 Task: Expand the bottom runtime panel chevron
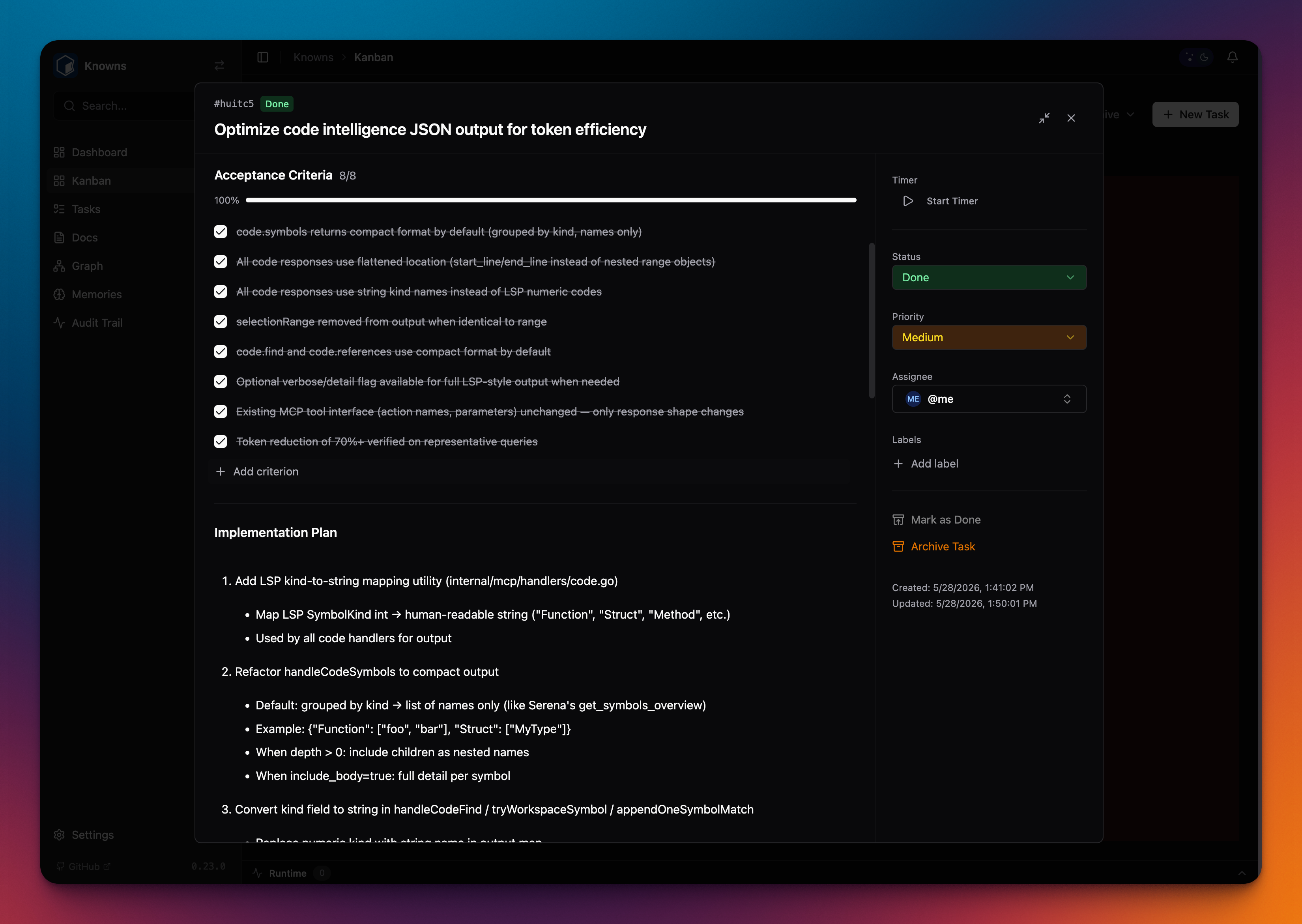tap(1242, 873)
